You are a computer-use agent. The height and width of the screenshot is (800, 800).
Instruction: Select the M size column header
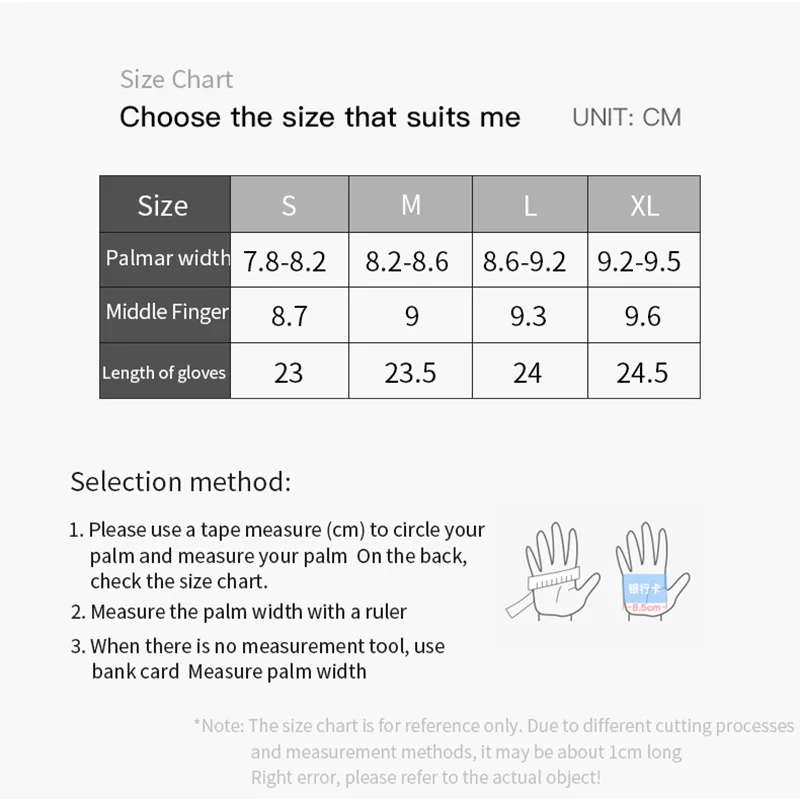[x=410, y=205]
